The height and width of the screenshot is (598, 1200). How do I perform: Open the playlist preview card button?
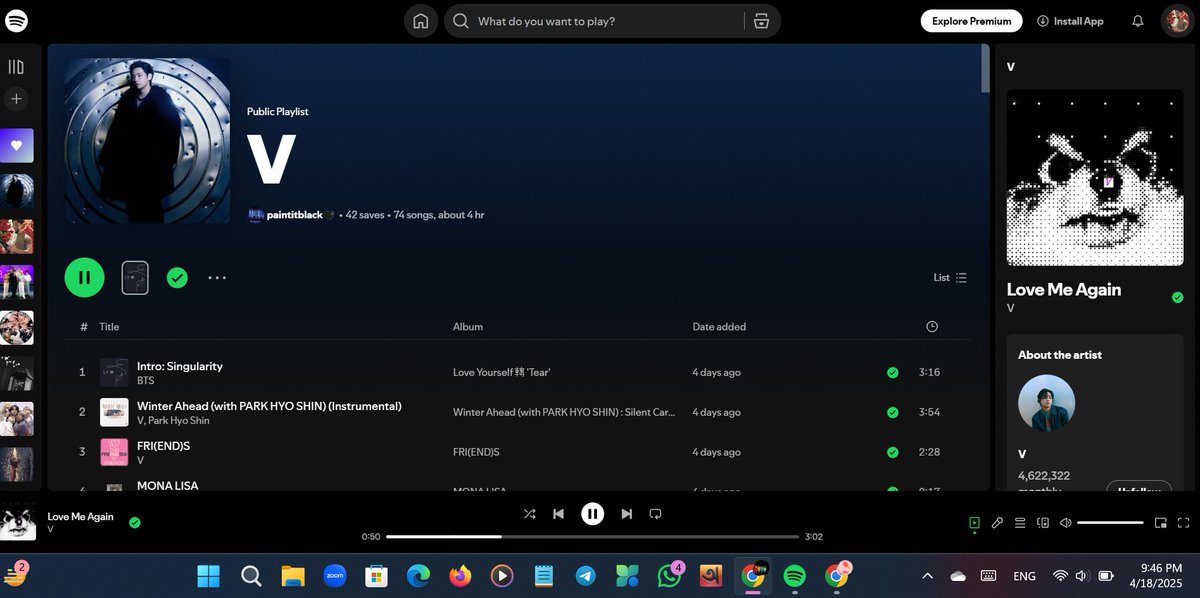(135, 278)
